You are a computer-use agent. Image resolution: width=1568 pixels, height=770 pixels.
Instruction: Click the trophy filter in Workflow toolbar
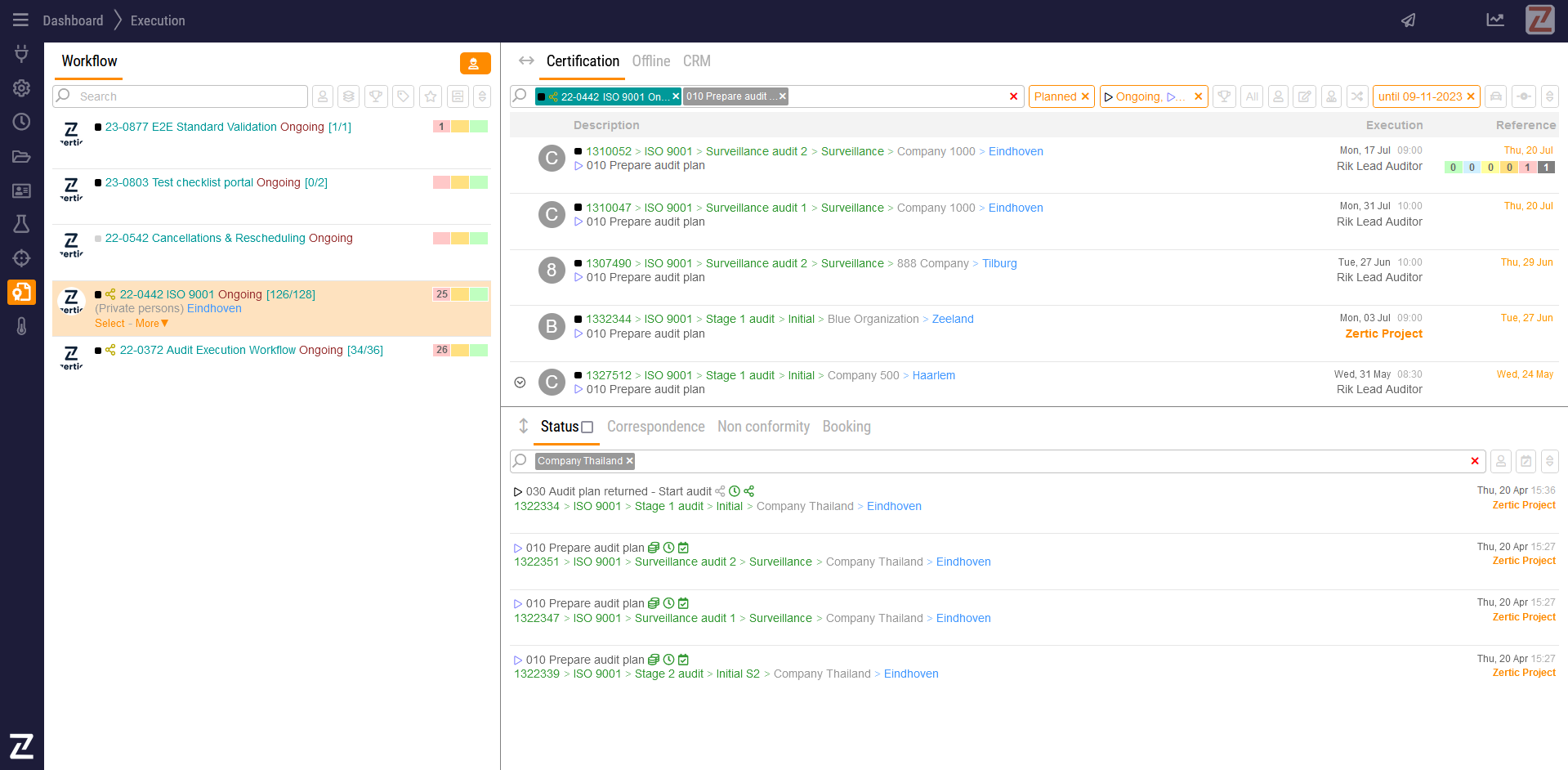click(376, 96)
